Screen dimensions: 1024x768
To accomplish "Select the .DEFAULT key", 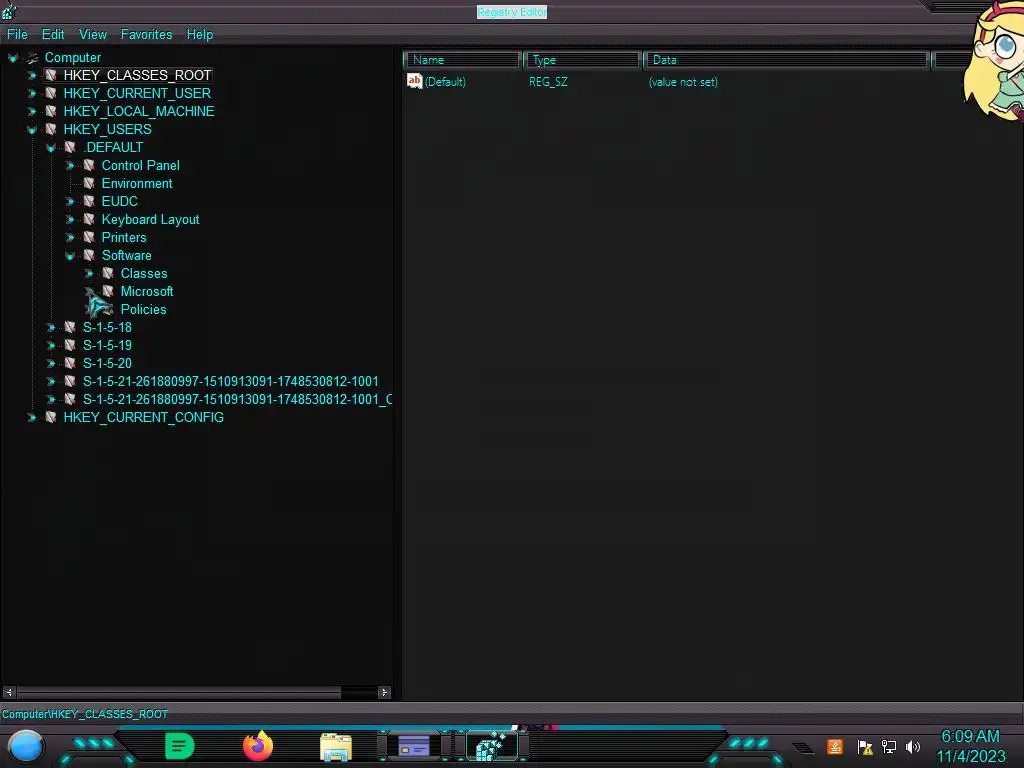I will (x=113, y=148).
